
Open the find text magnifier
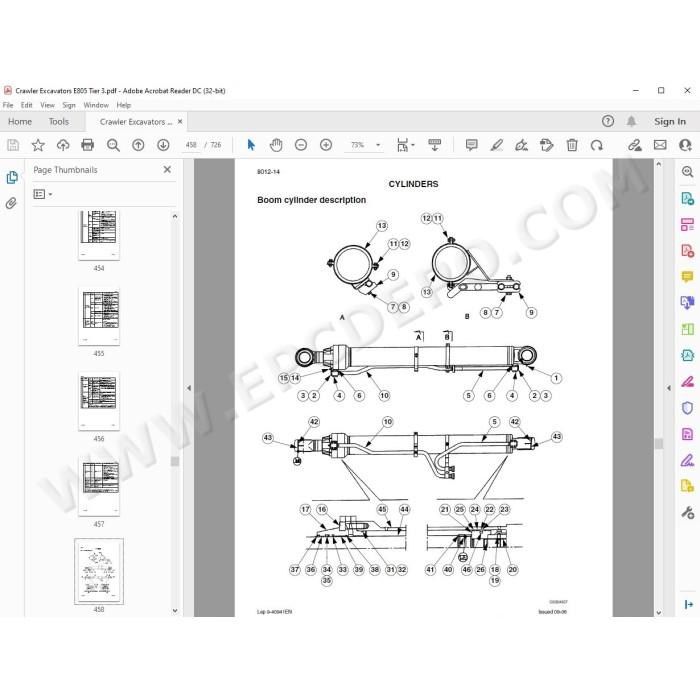click(x=113, y=145)
